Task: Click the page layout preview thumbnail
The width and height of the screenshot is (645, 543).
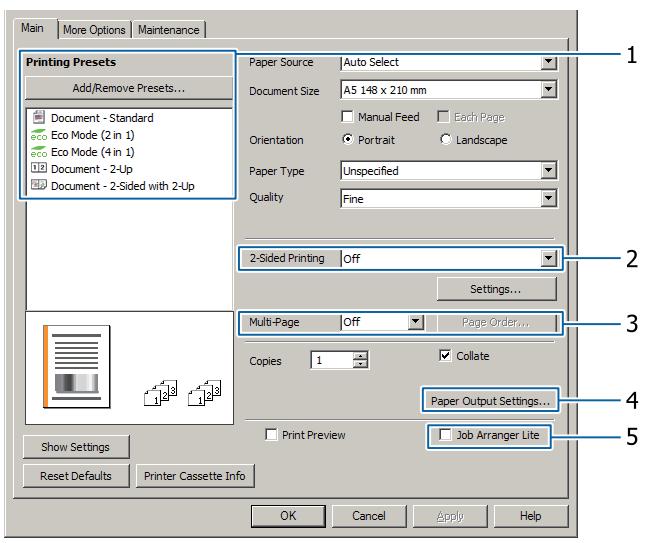Action: 77,367
